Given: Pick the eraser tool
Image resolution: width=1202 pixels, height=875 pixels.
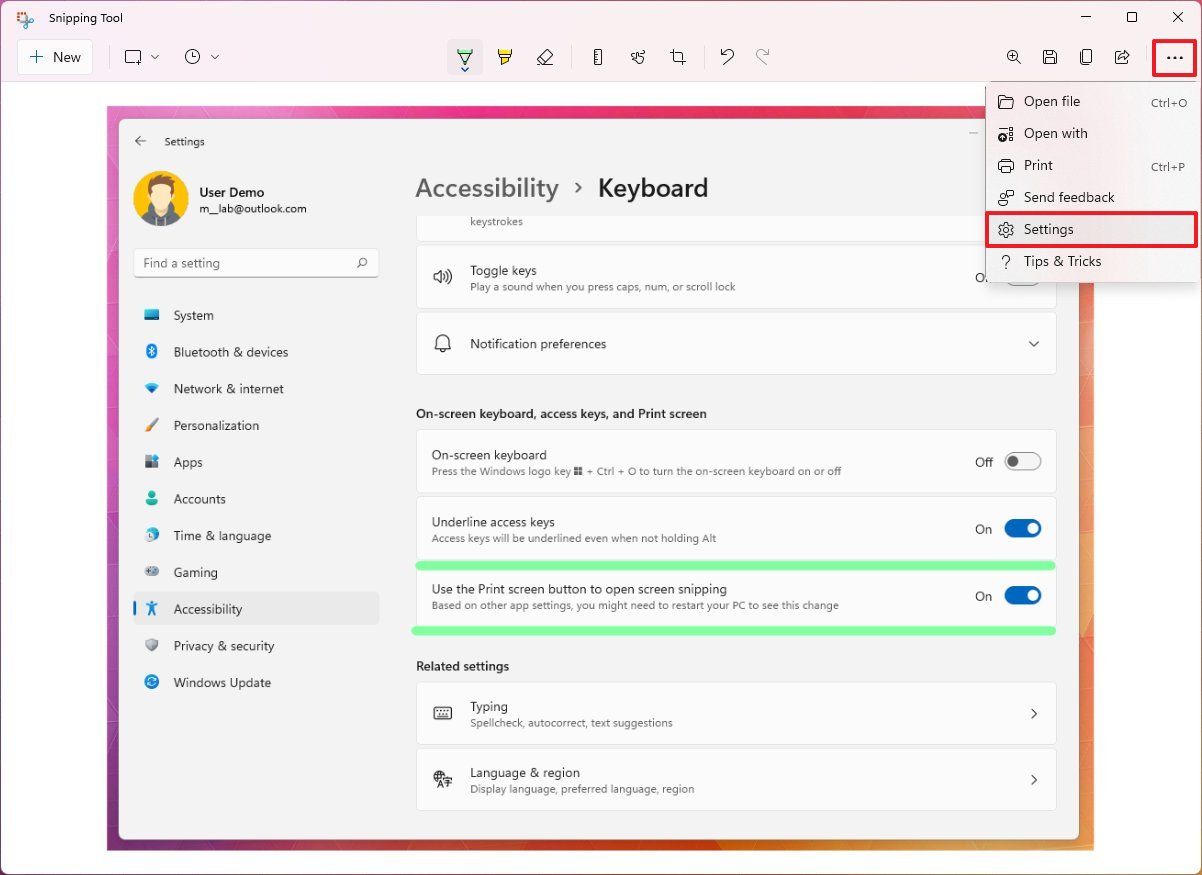Looking at the screenshot, I should point(545,57).
